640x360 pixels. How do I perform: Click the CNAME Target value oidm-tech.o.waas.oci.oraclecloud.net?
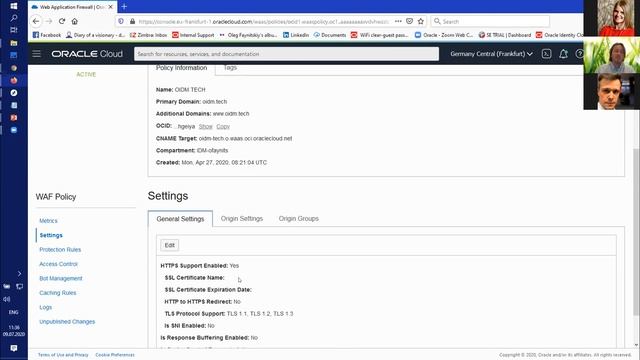[245, 138]
